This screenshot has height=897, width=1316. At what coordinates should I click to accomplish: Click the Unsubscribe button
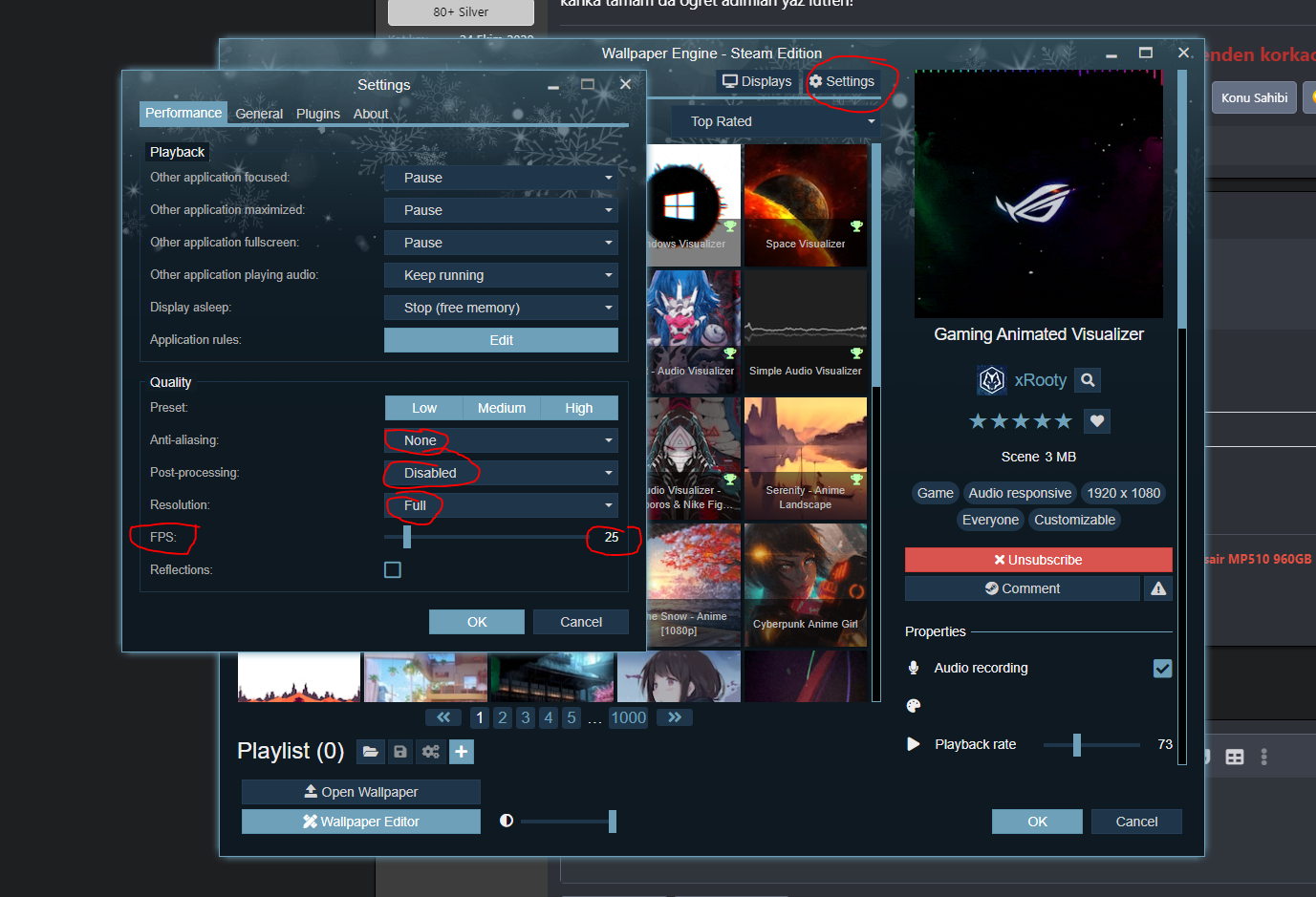[1039, 560]
